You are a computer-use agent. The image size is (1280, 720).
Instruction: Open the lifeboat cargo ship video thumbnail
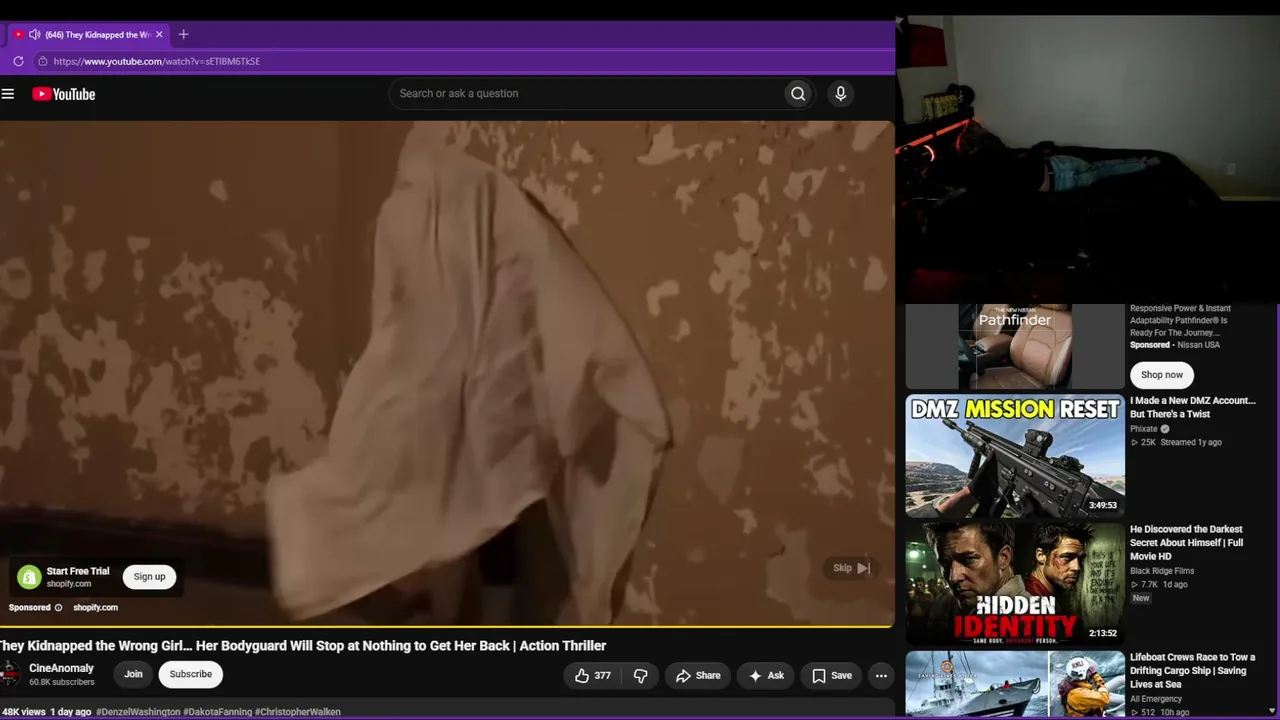pyautogui.click(x=1015, y=685)
